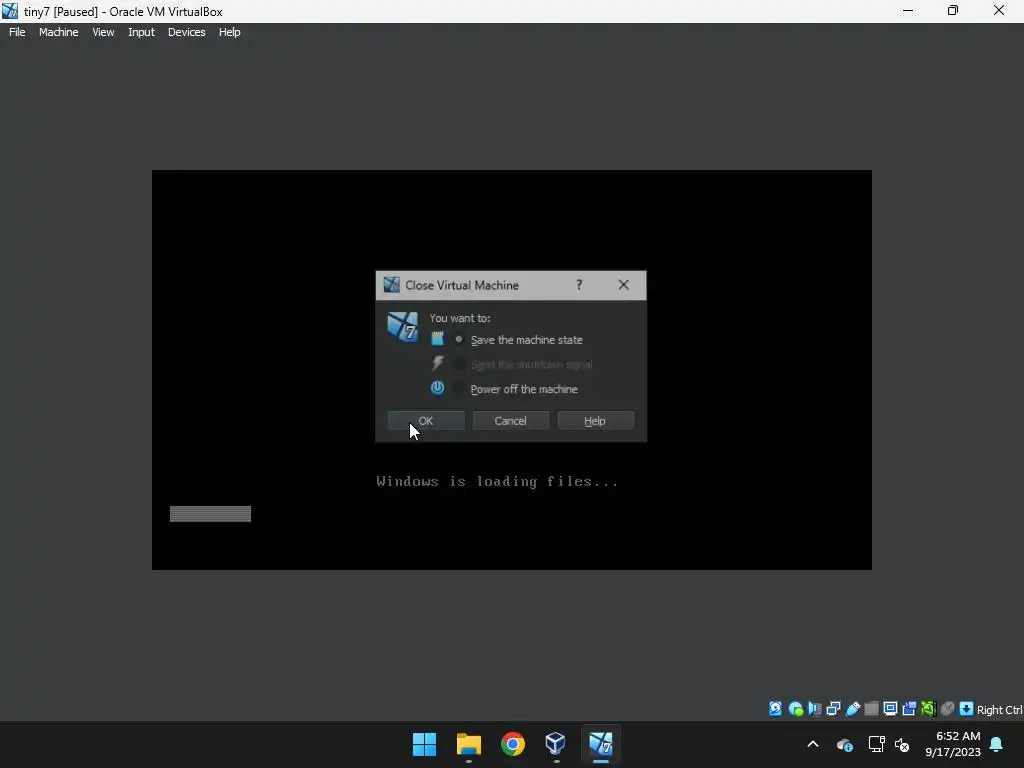Image resolution: width=1024 pixels, height=768 pixels.
Task: Click the Windows loading progress bar
Action: (x=210, y=514)
